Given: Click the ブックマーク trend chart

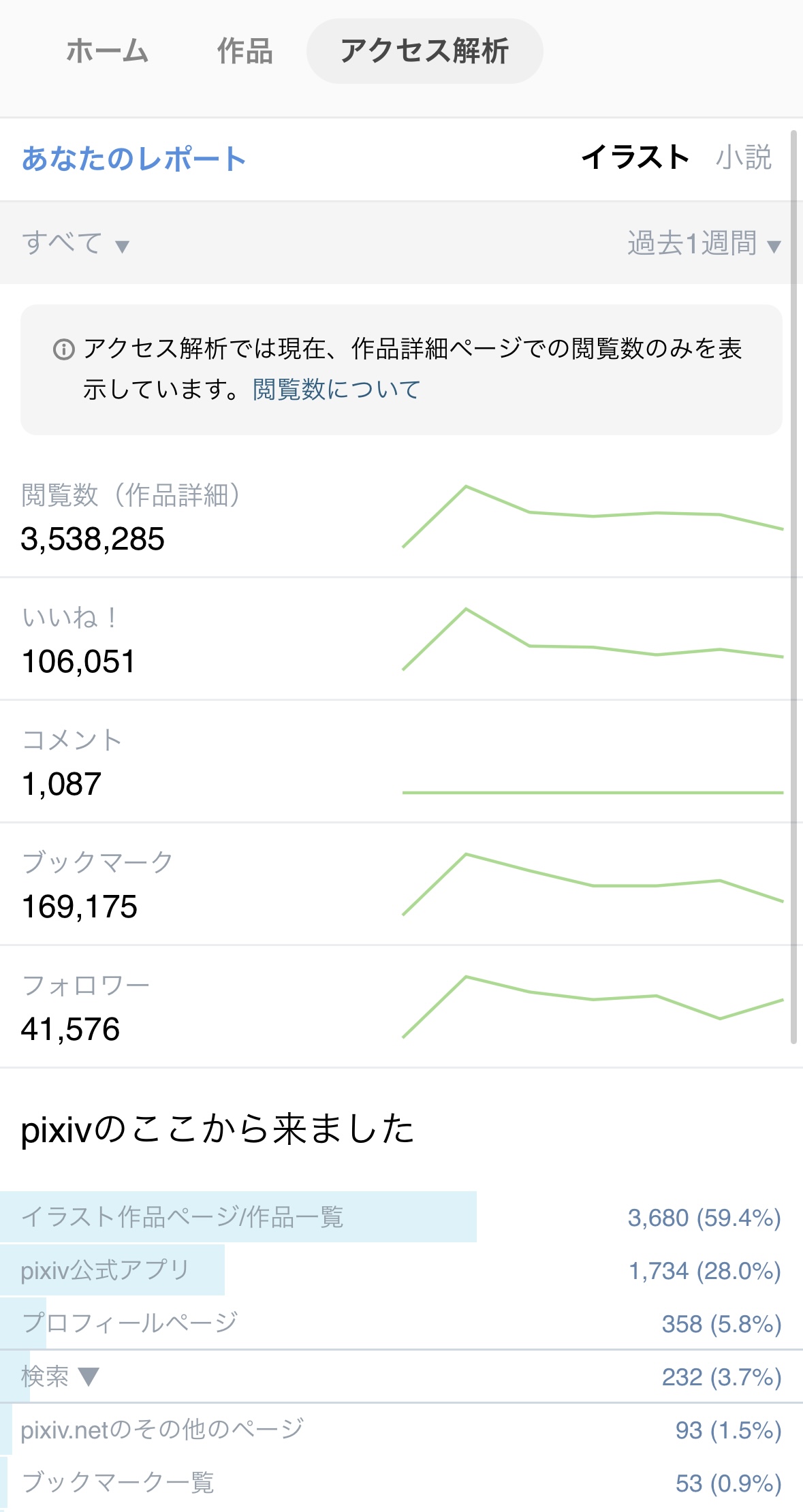Looking at the screenshot, I should pos(593,884).
